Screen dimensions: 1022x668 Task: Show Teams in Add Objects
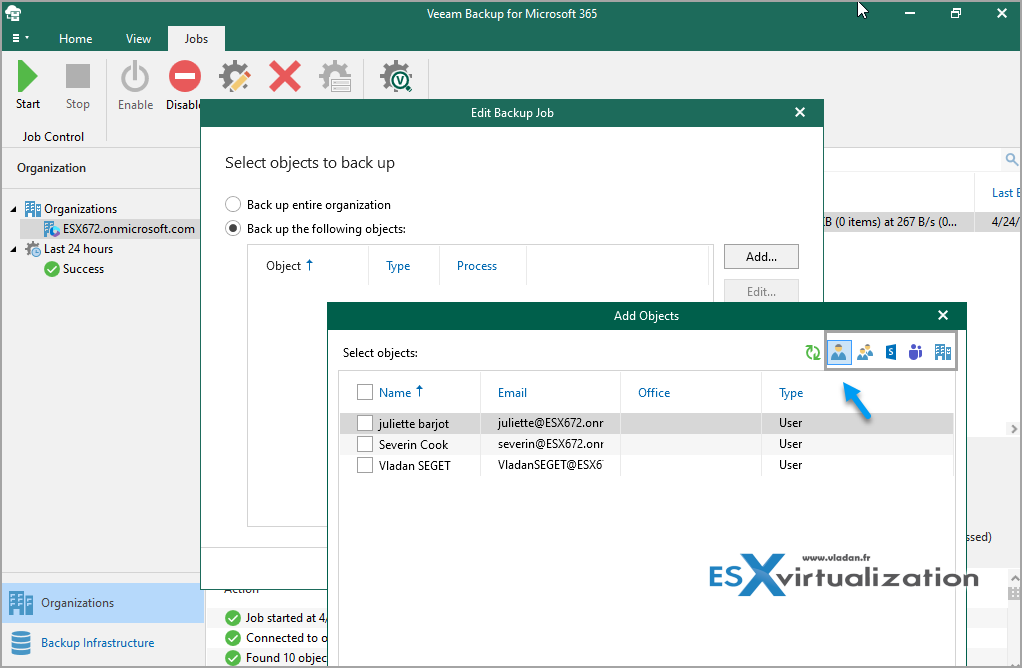(916, 353)
